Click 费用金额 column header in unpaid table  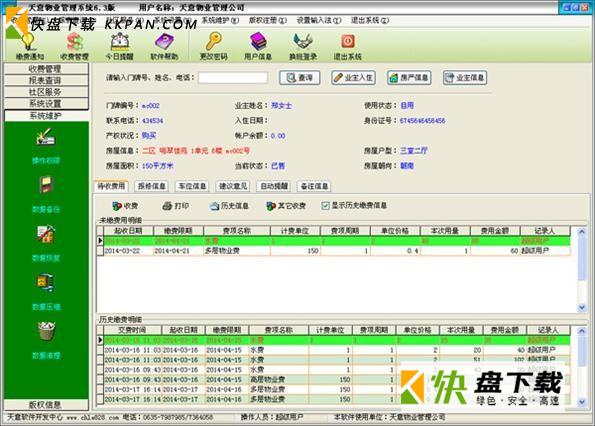(495, 231)
